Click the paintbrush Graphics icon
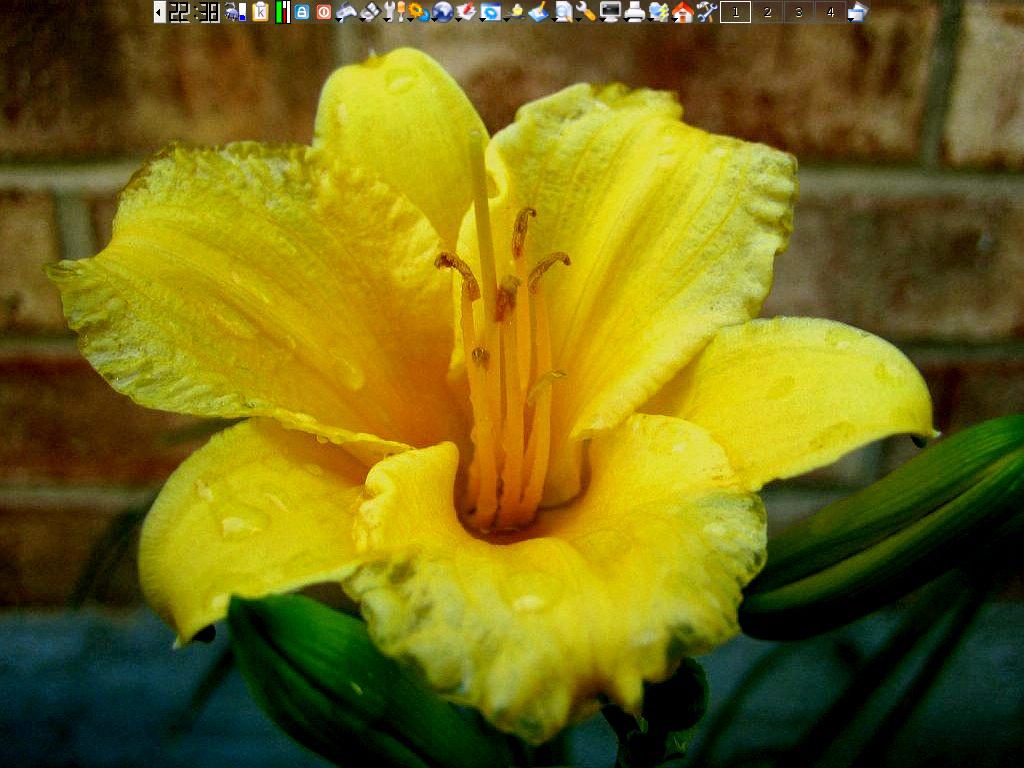1024x768 pixels. [x=538, y=12]
